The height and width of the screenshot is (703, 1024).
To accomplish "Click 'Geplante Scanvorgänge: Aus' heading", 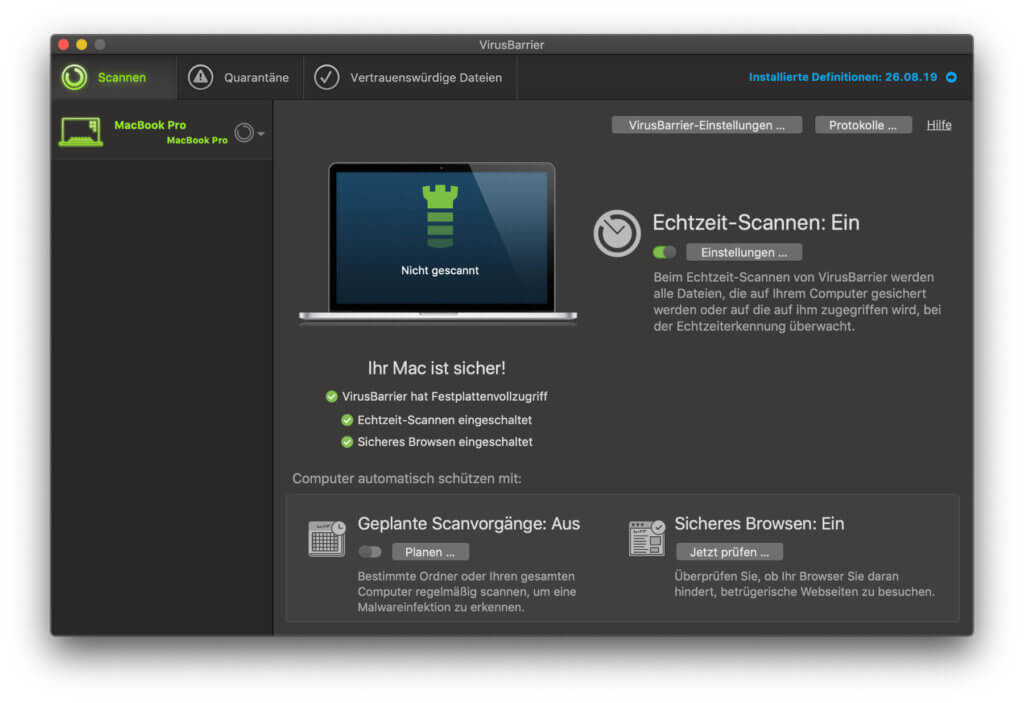I will pos(468,524).
